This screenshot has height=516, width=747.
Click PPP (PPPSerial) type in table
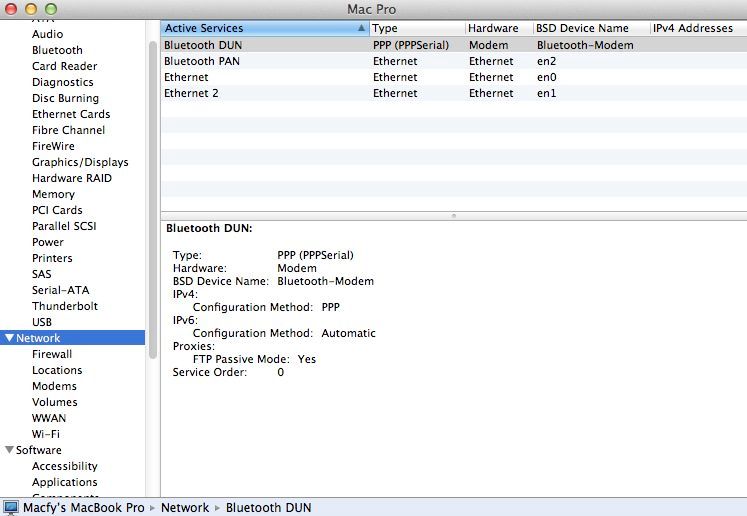point(411,45)
